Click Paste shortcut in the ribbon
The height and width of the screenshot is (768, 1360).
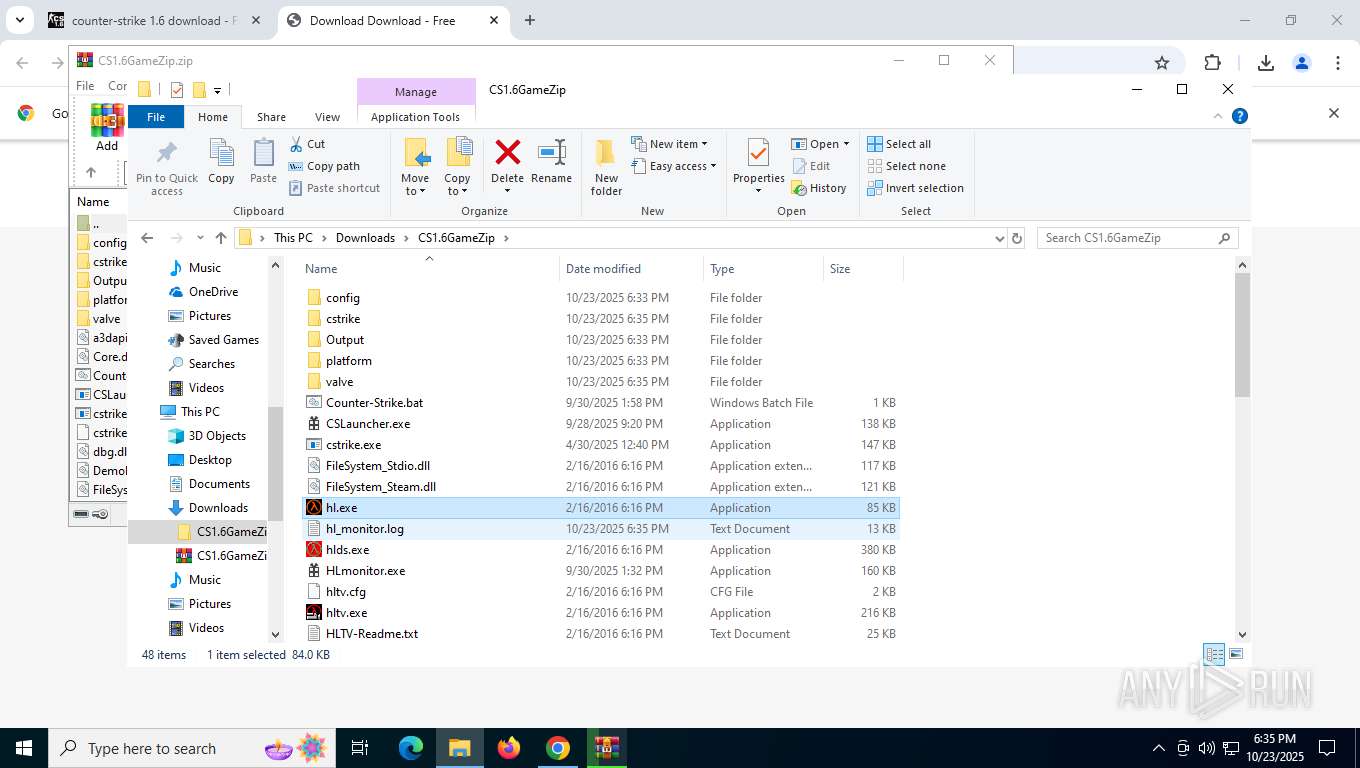click(334, 188)
